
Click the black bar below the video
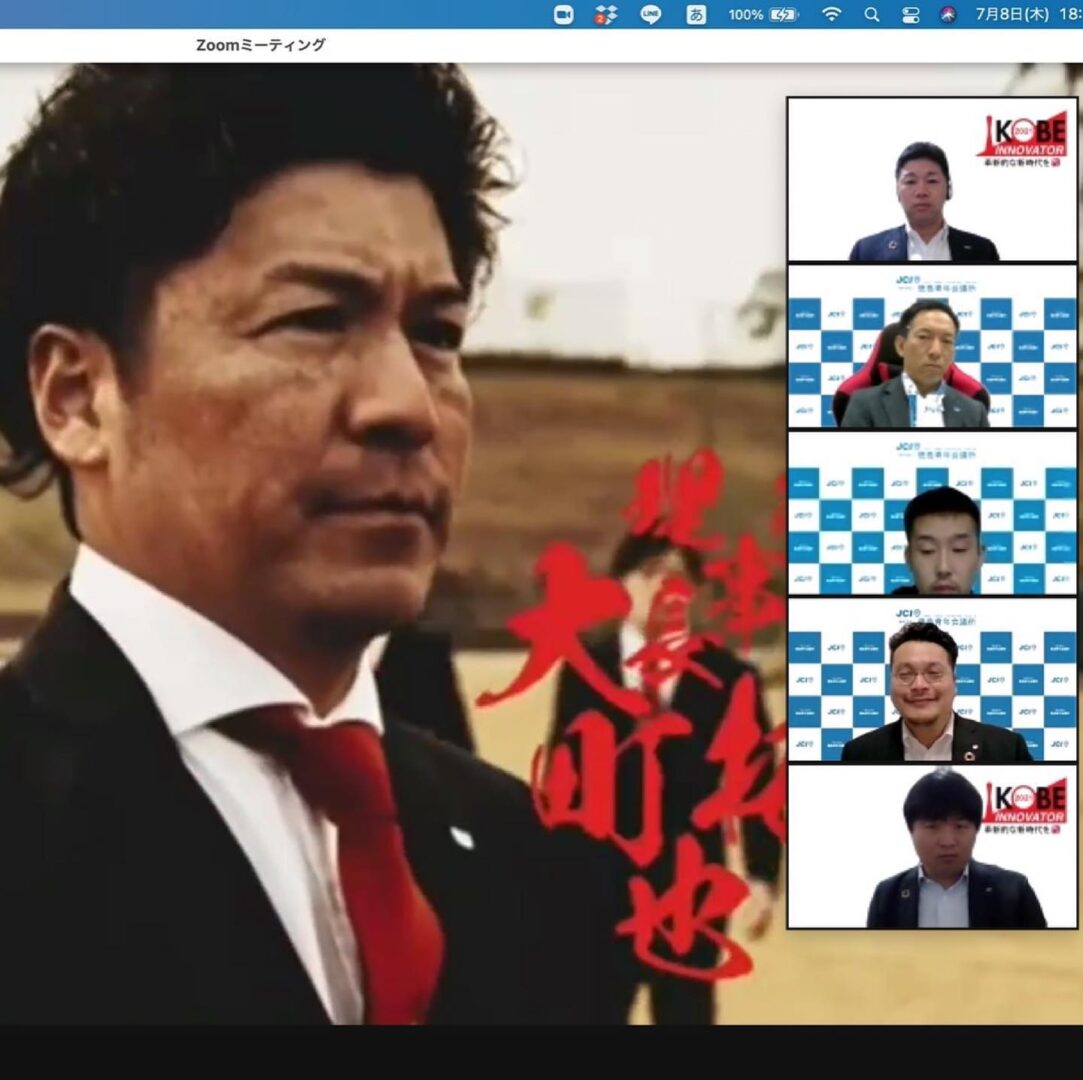pos(540,1052)
